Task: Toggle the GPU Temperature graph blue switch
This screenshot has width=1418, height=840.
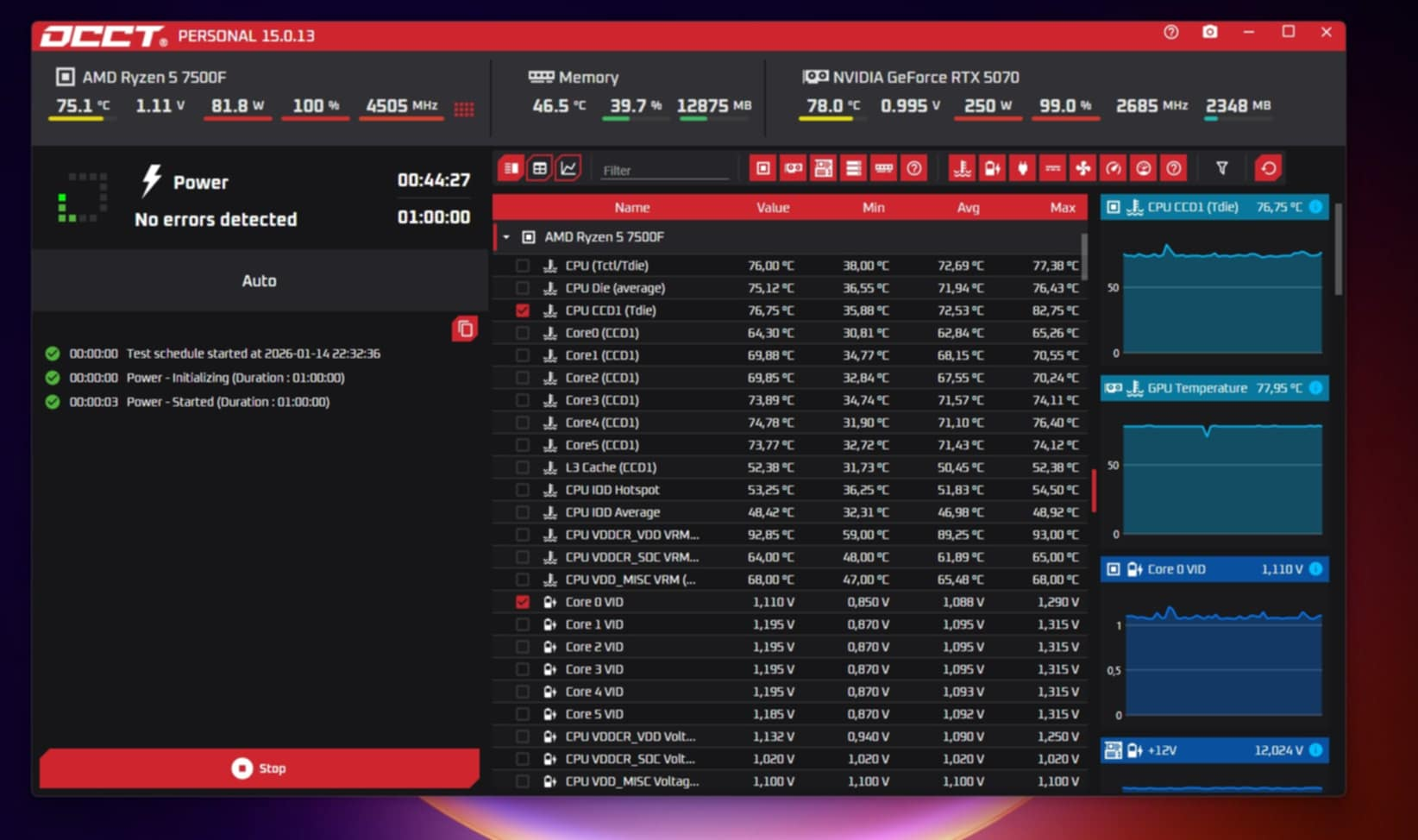Action: point(1316,388)
